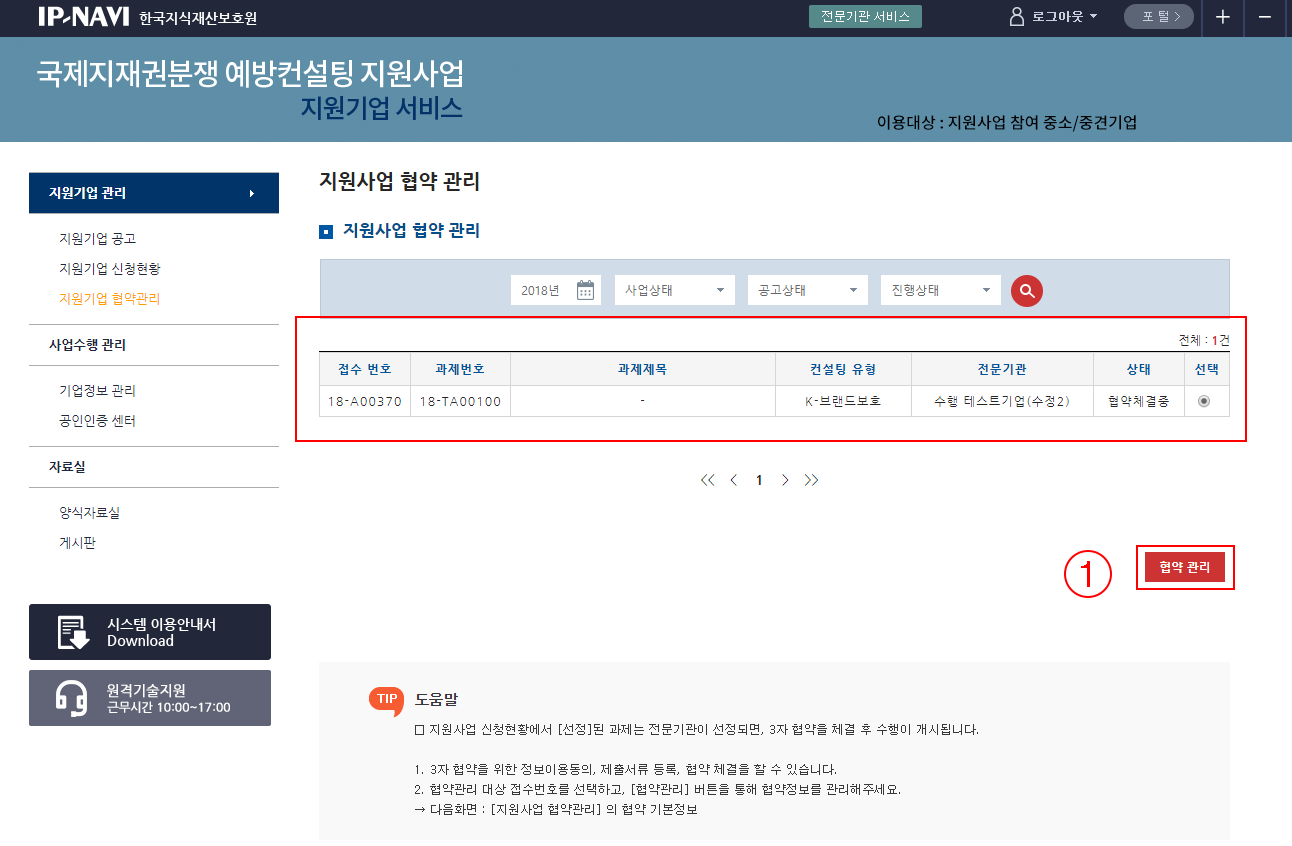
Task: Click the 전문기관 서비스 button
Action: coord(865,17)
